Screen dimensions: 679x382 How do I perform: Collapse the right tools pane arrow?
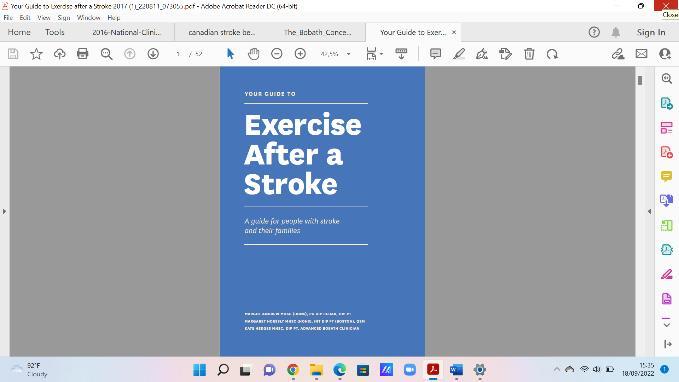click(649, 211)
